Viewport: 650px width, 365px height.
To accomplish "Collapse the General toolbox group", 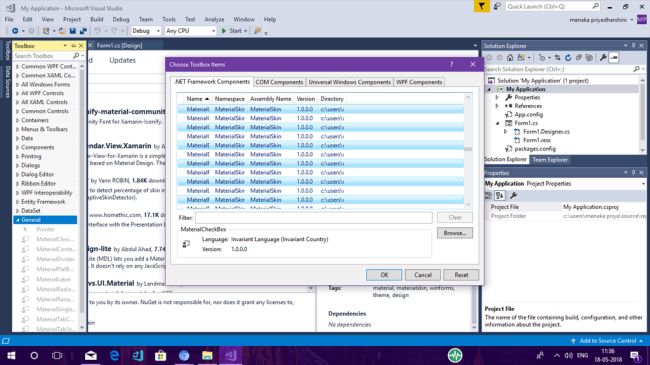I will tap(17, 220).
